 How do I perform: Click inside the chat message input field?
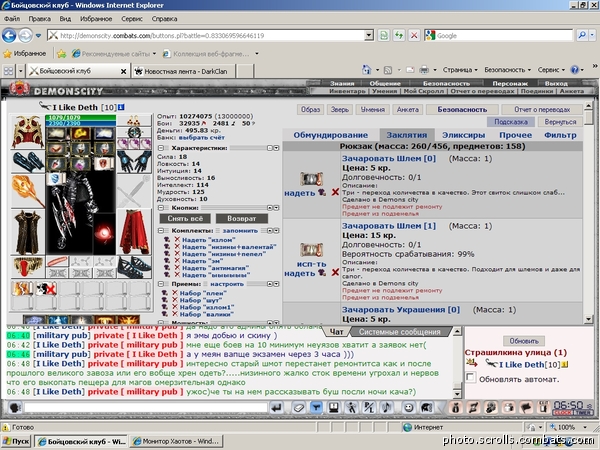(146, 408)
